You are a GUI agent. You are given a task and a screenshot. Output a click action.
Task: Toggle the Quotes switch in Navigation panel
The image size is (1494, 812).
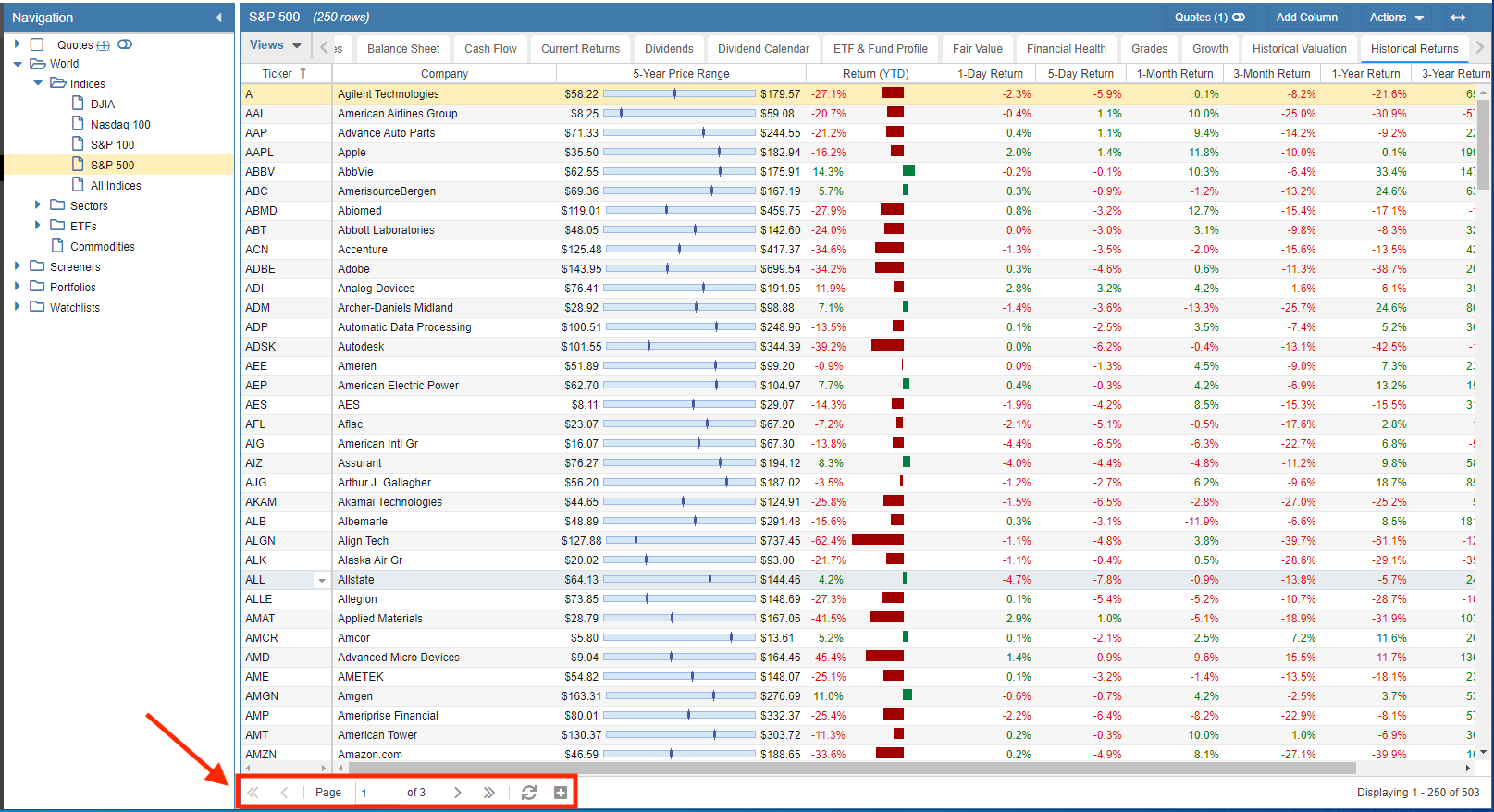(125, 44)
